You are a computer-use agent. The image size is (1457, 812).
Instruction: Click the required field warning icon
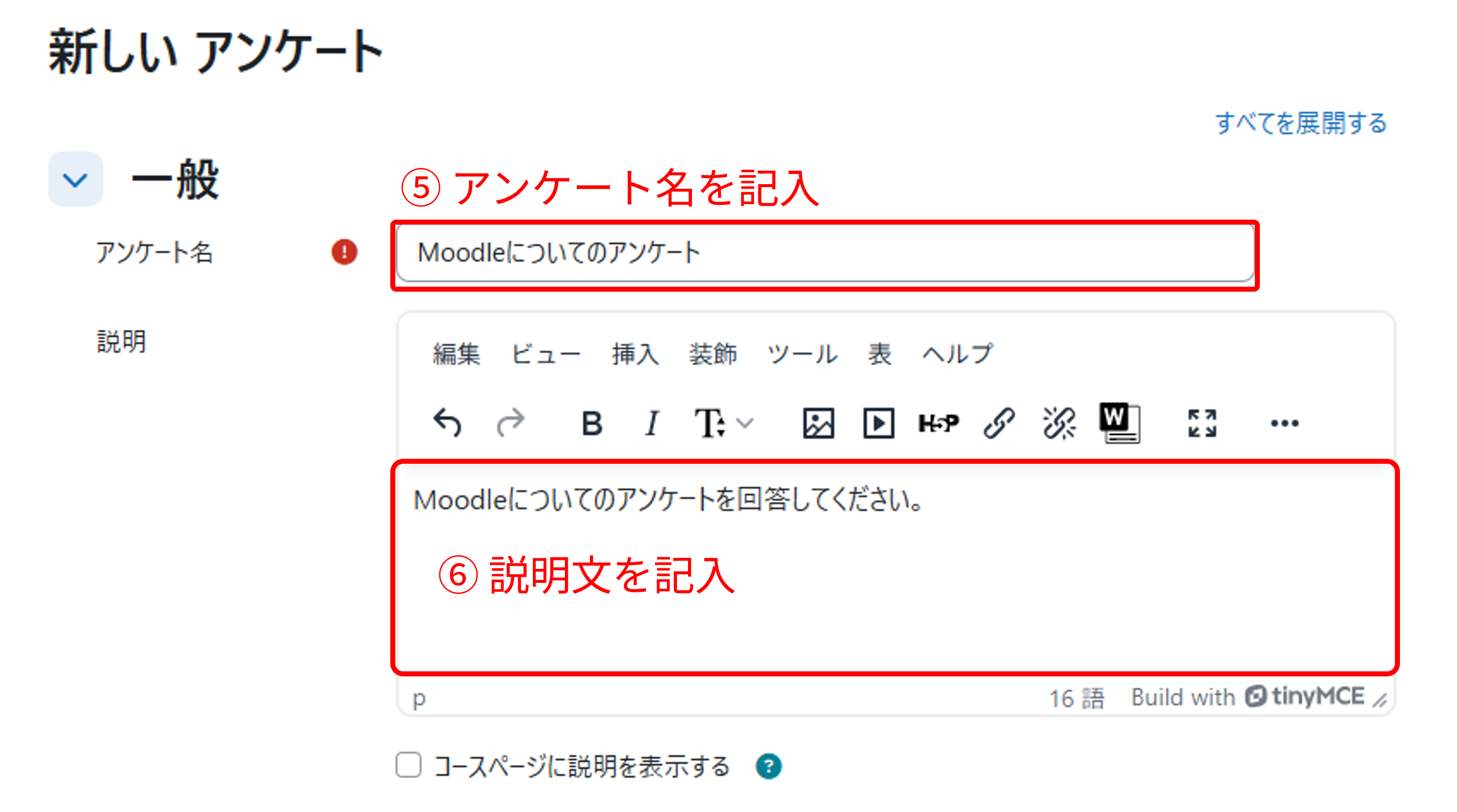pos(344,252)
